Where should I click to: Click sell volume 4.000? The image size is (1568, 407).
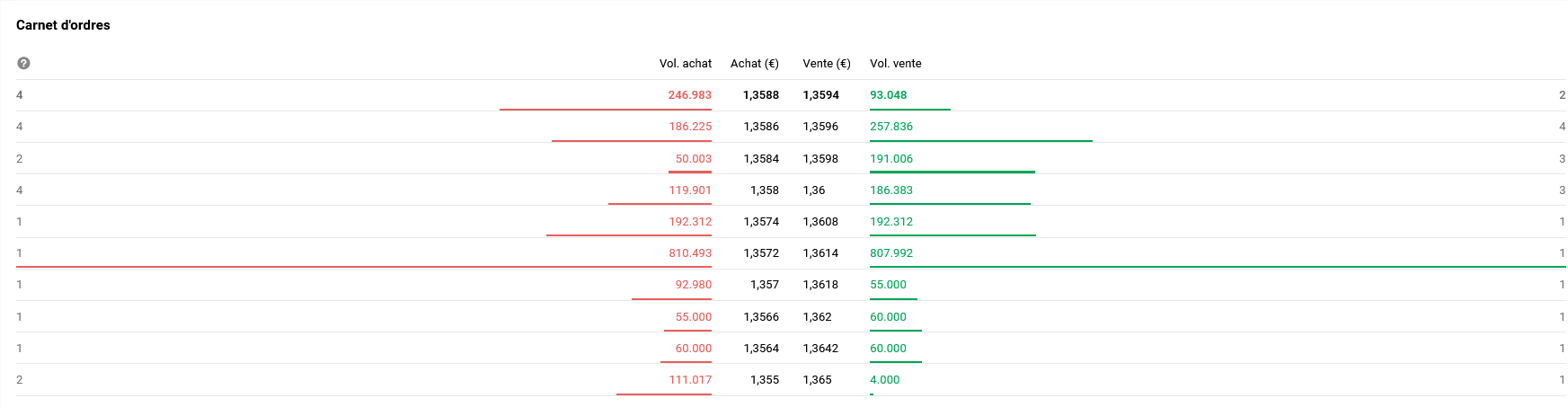[884, 380]
